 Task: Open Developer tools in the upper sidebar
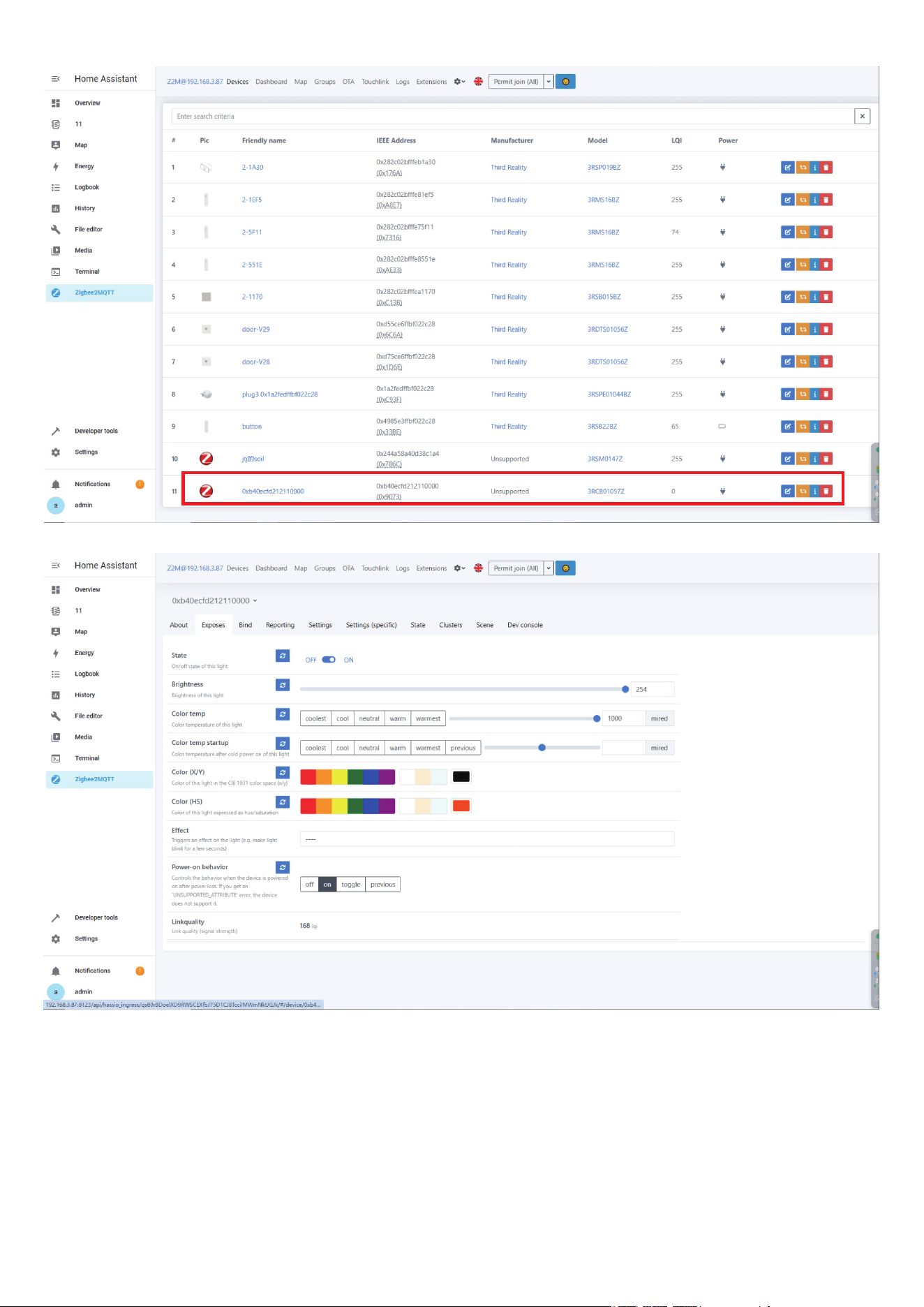(96, 431)
